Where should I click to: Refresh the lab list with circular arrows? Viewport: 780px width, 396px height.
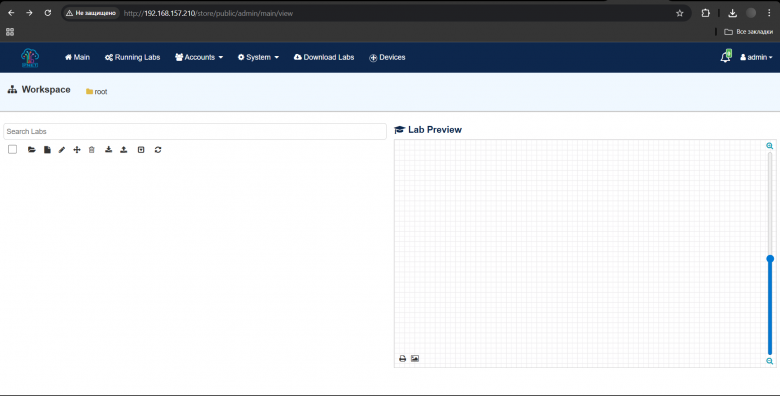pyautogui.click(x=158, y=150)
